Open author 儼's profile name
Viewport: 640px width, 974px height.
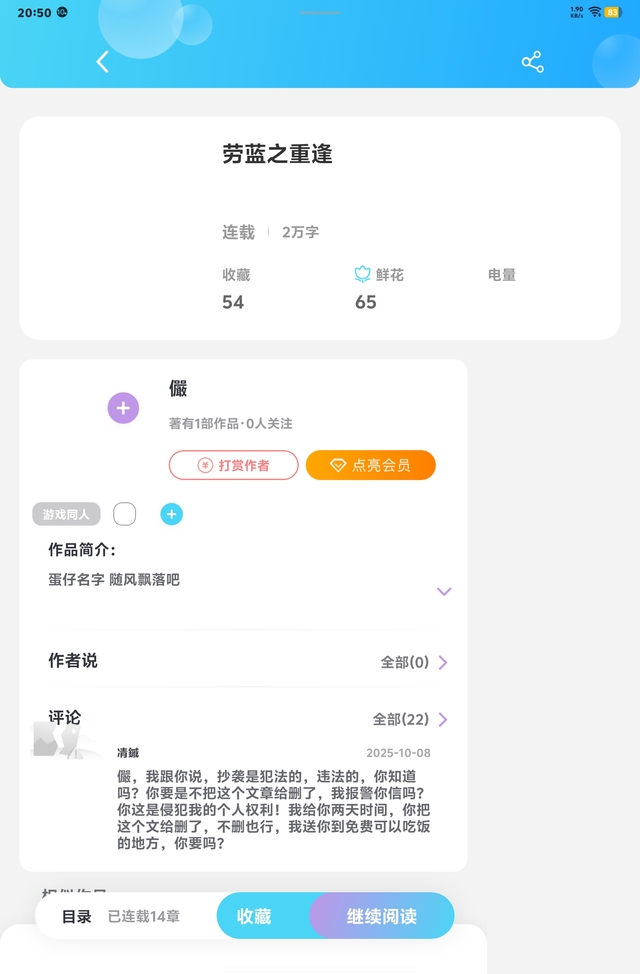tap(178, 389)
